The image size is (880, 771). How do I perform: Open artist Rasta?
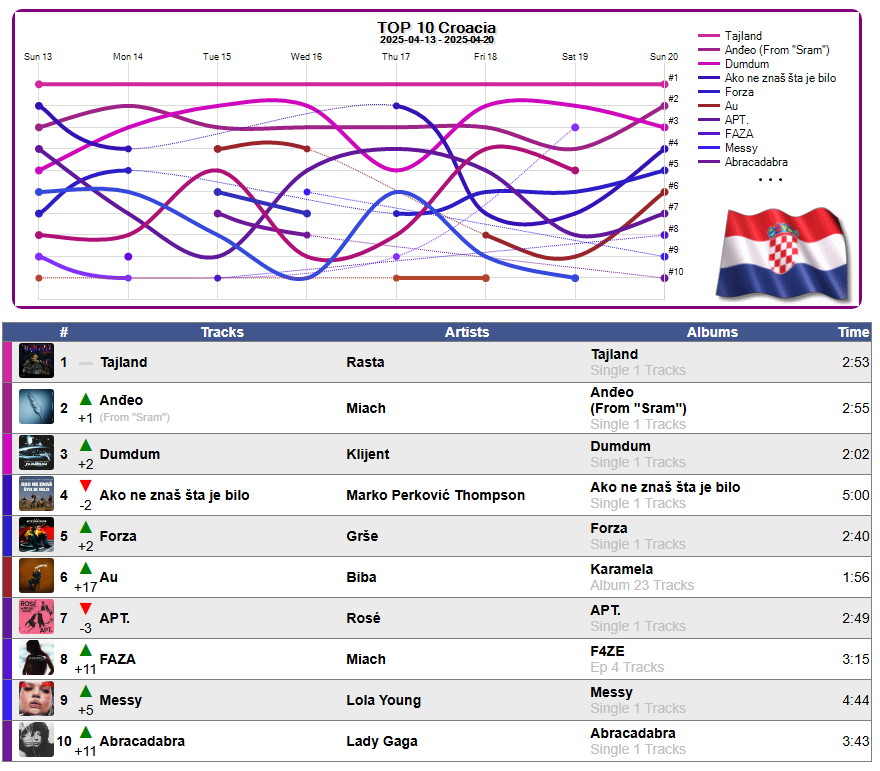[x=365, y=362]
